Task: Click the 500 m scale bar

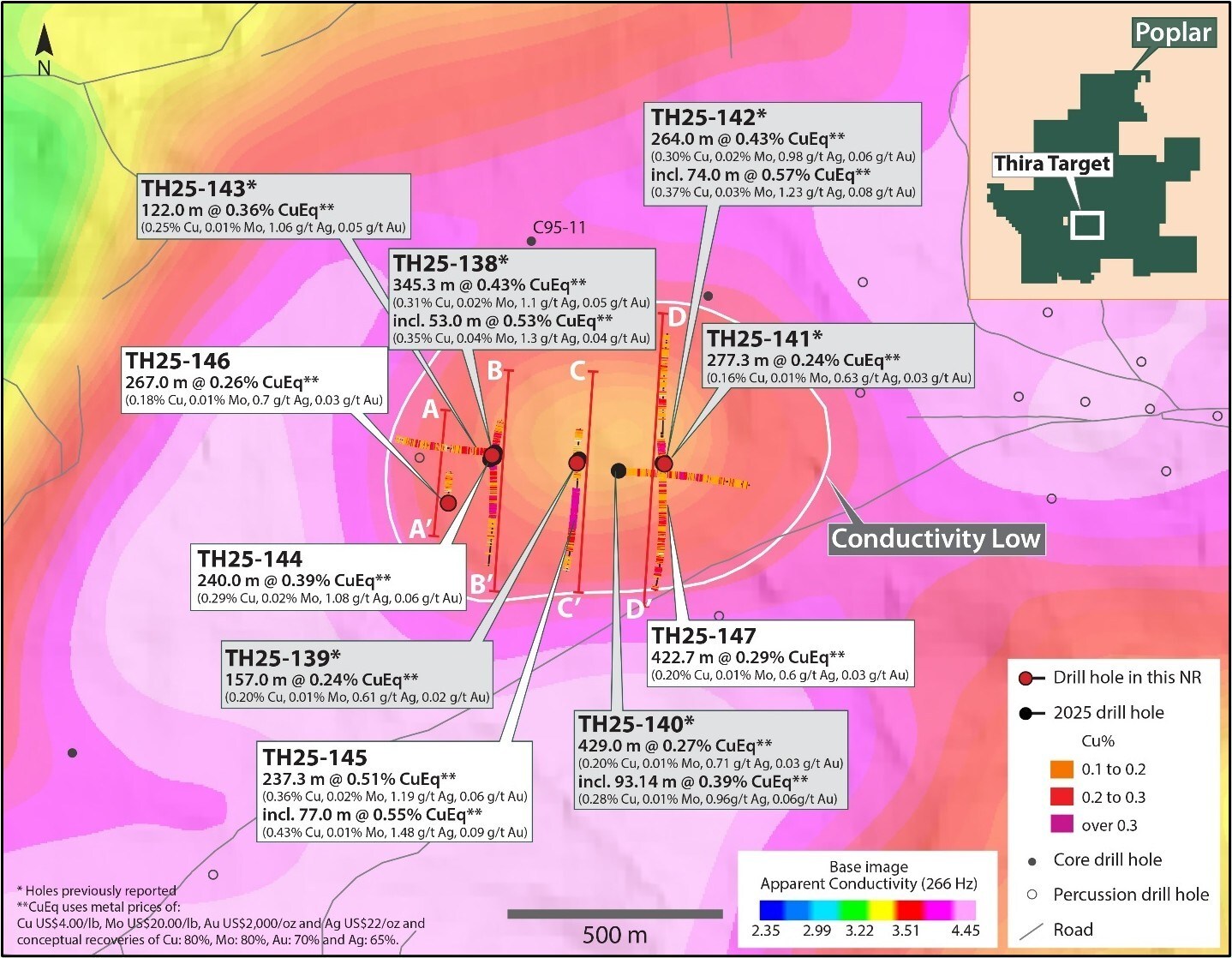Action: [613, 914]
